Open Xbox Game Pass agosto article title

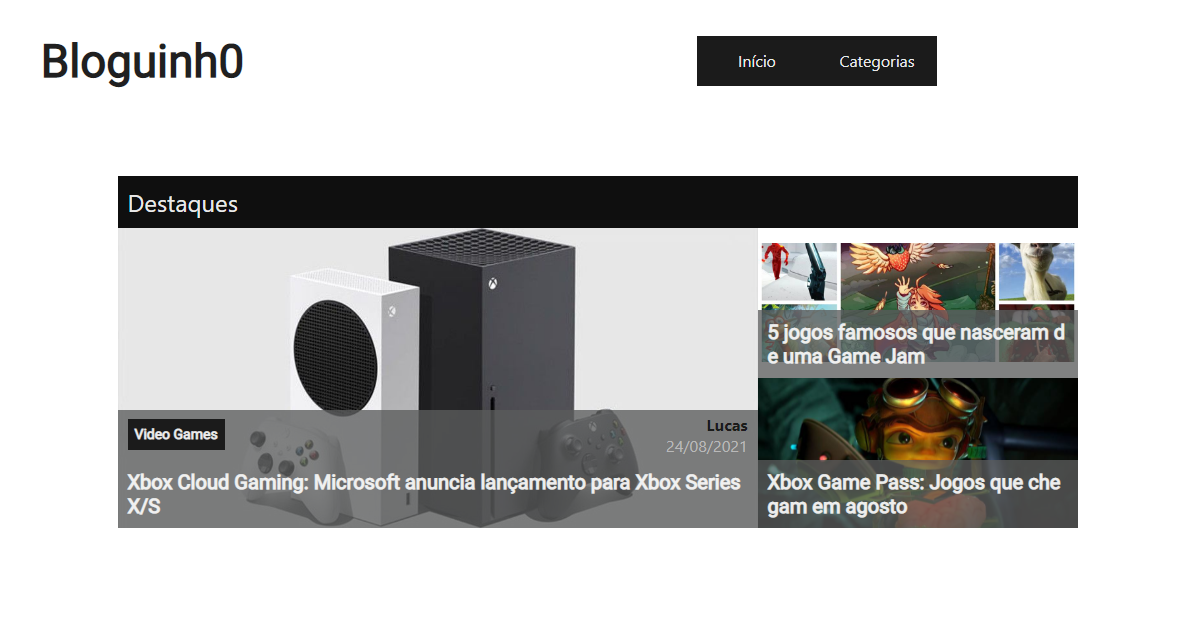click(914, 494)
